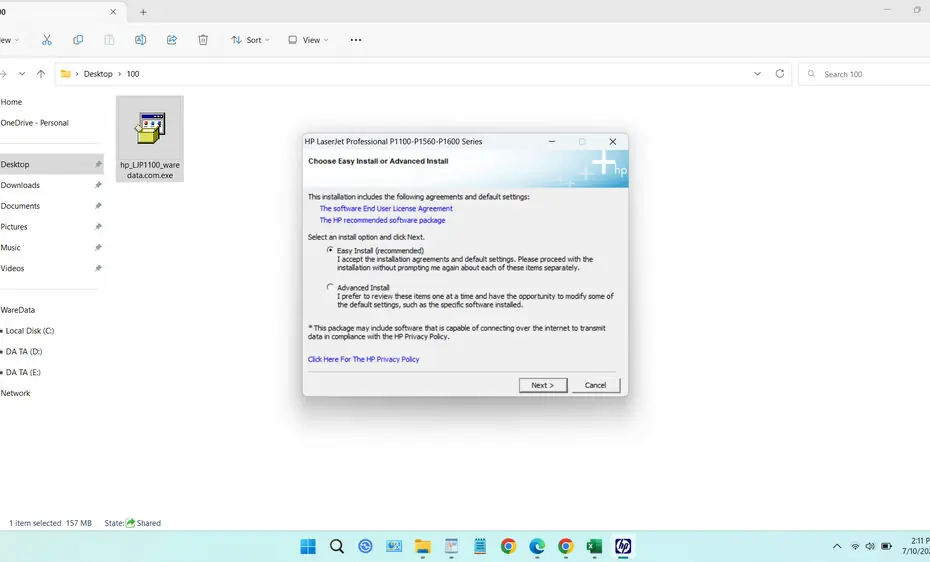930x562 pixels.
Task: Open the HP recommended software package link
Action: [x=382, y=220]
